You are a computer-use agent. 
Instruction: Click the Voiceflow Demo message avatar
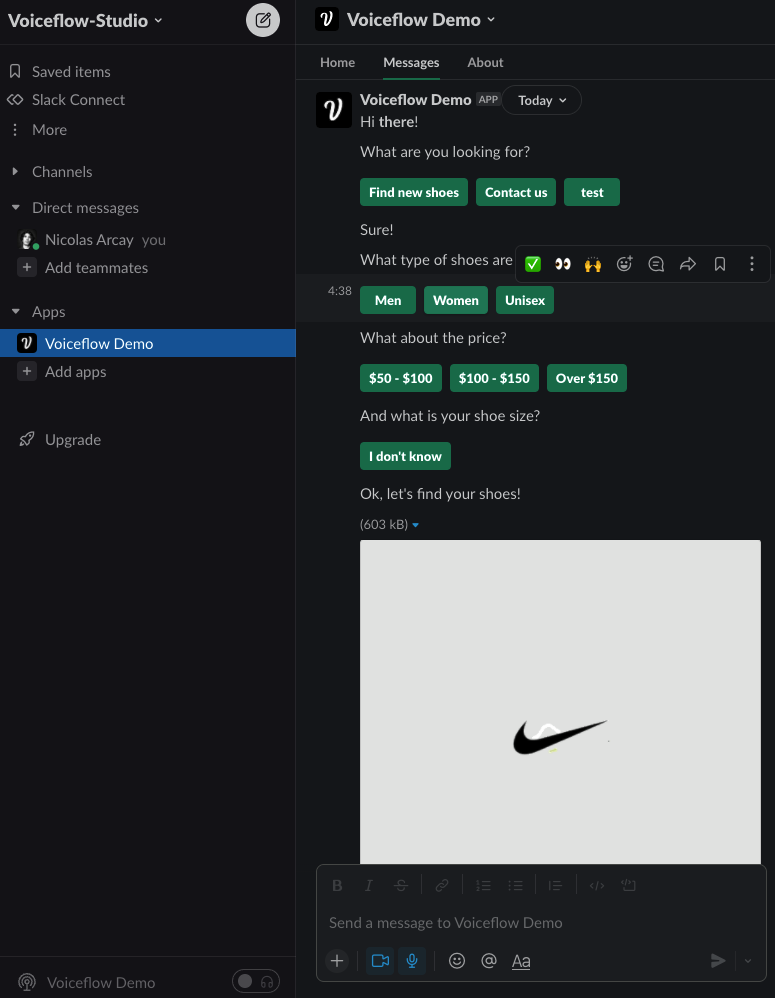(333, 109)
